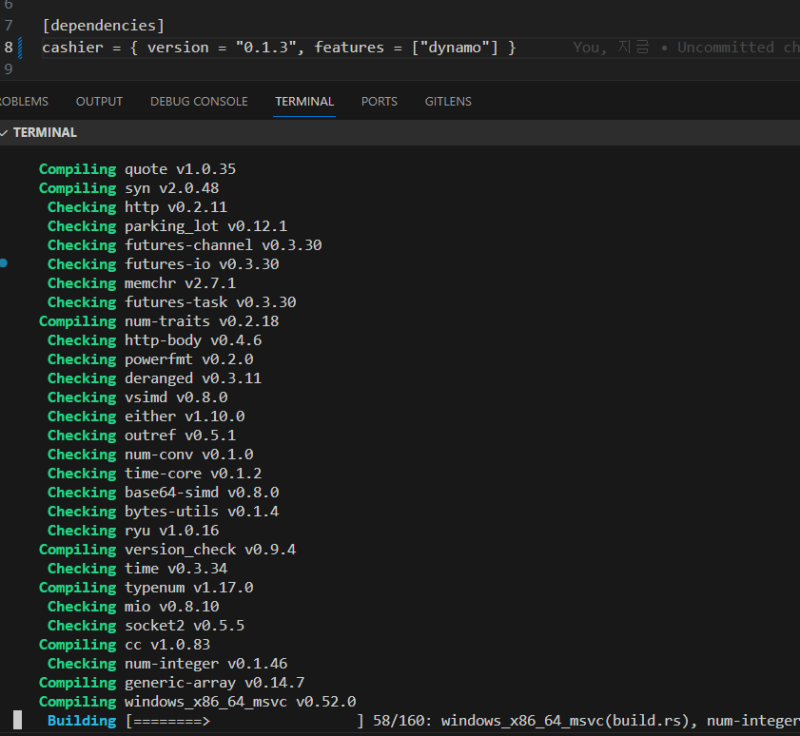Click the 'Compiling quote v1.0.35' terminal line
This screenshot has height=736, width=800.
pos(137,169)
